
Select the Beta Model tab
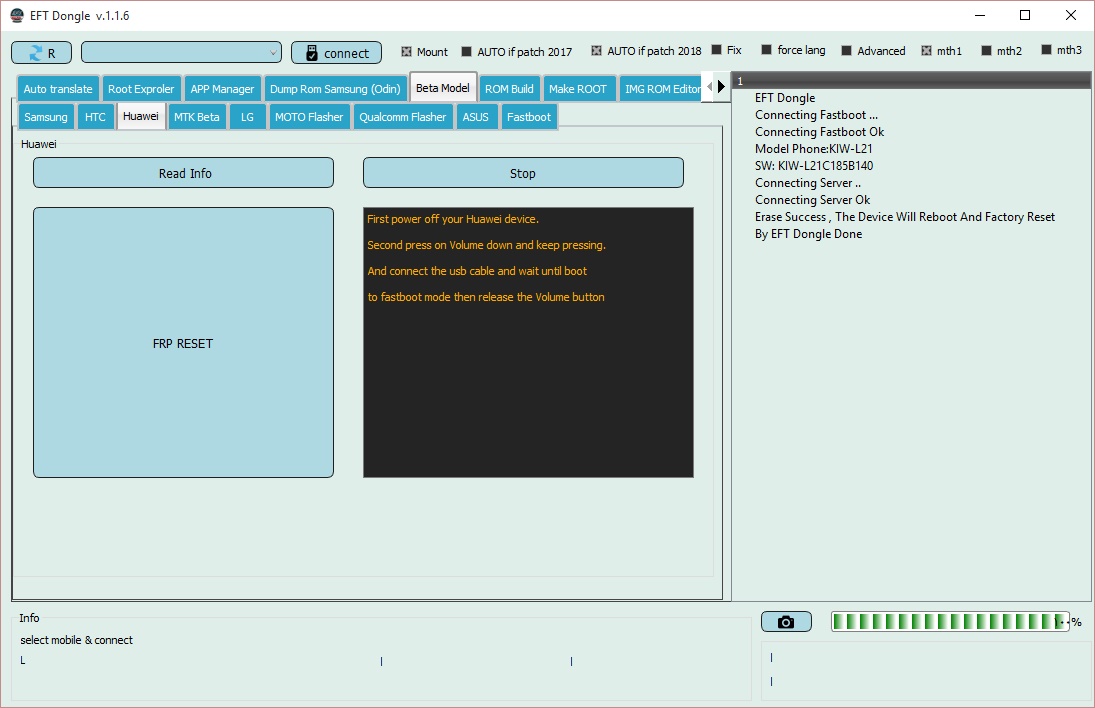[x=443, y=87]
